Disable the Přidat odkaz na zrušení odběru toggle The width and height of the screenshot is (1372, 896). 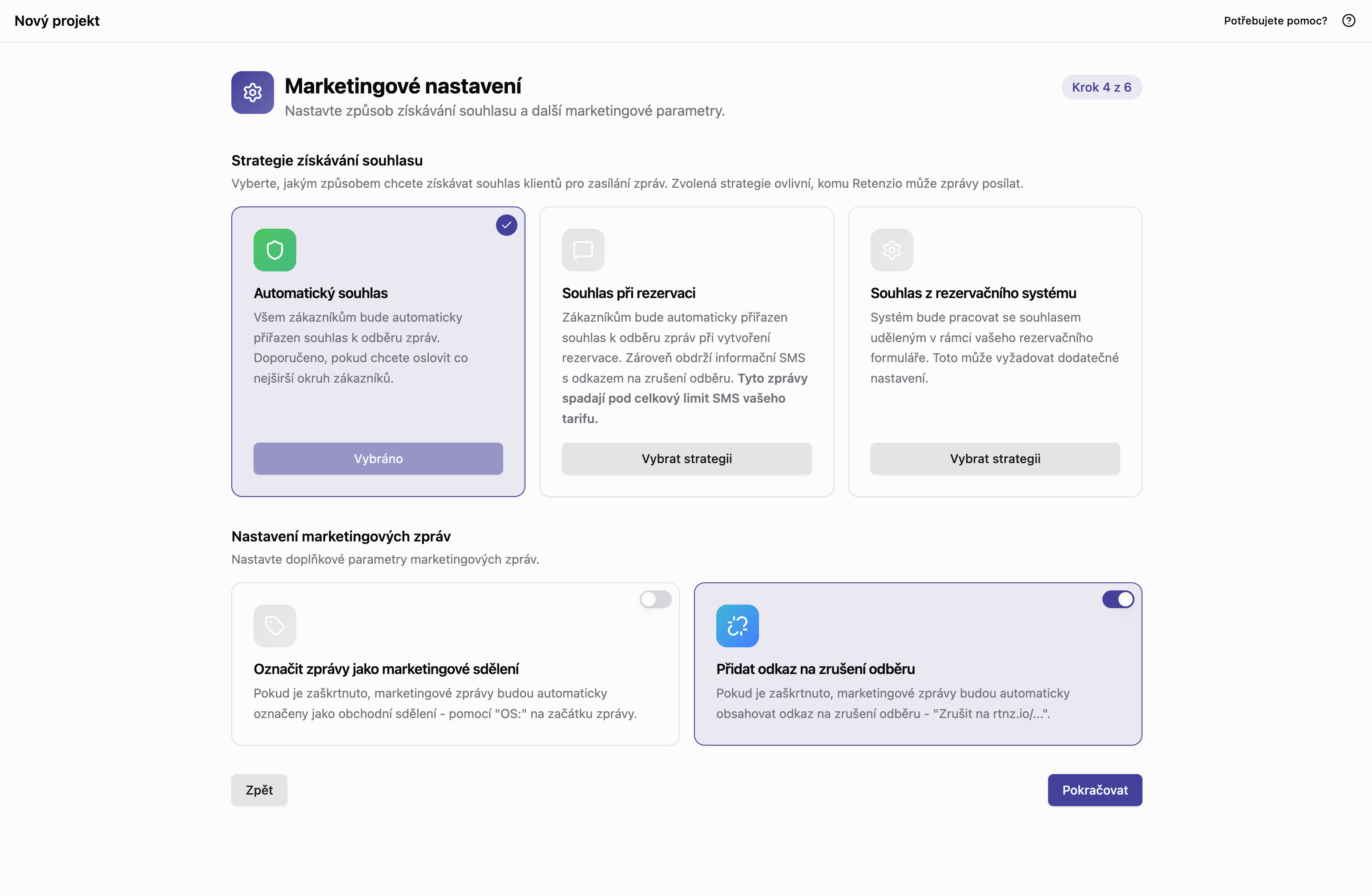click(1118, 600)
